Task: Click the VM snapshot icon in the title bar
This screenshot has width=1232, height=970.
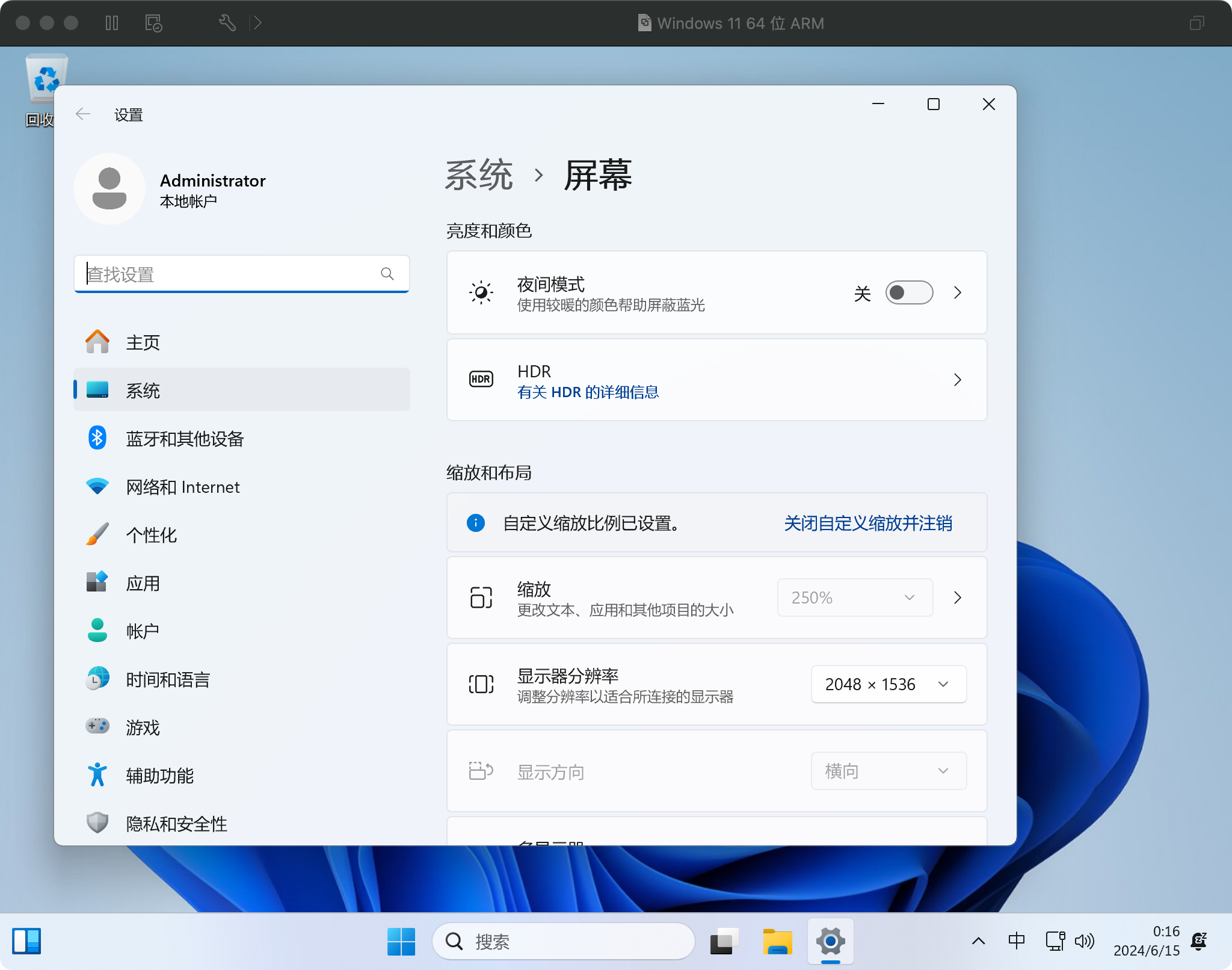Action: point(153,23)
